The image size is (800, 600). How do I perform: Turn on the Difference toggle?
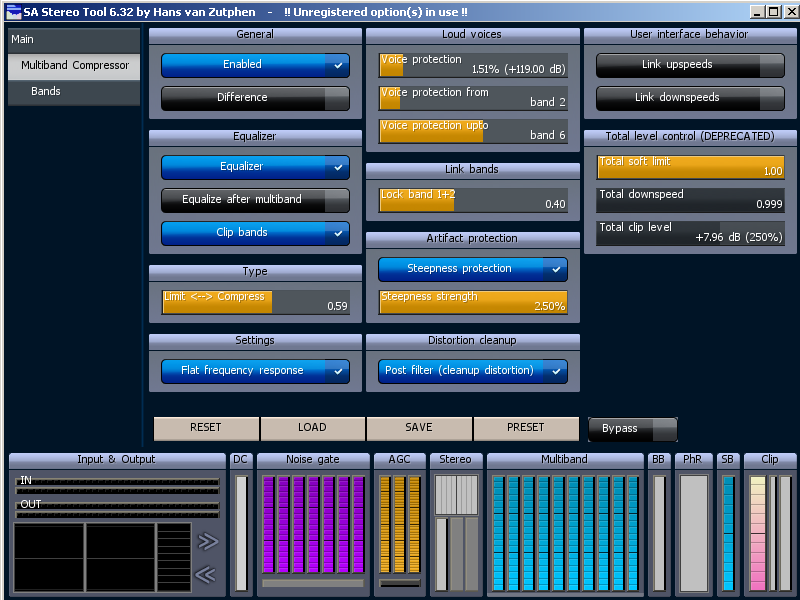tap(256, 98)
